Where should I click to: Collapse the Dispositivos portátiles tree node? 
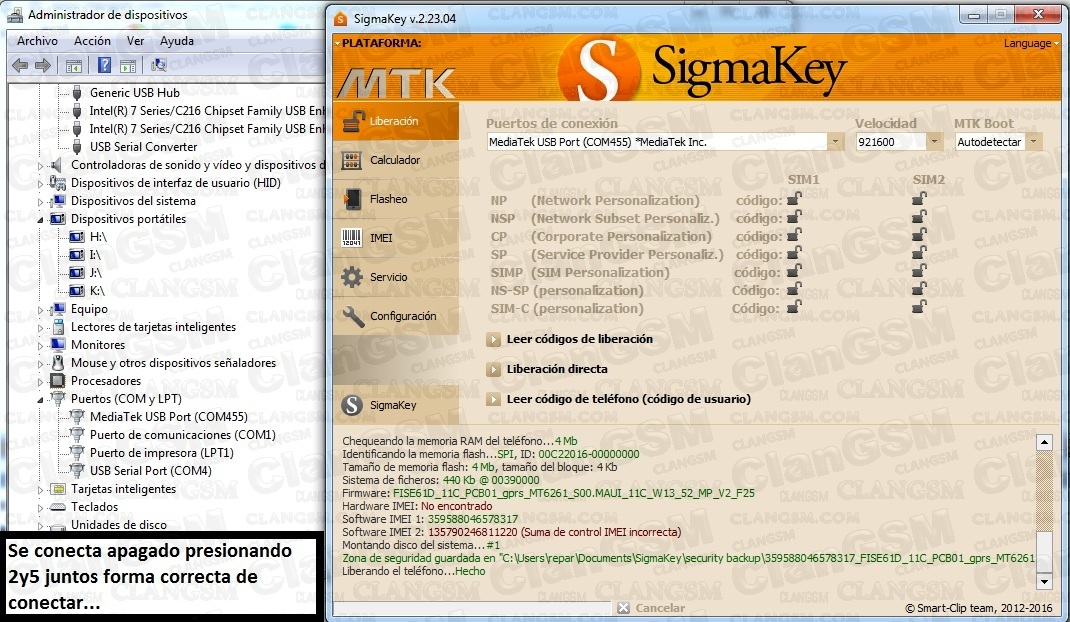coord(40,219)
